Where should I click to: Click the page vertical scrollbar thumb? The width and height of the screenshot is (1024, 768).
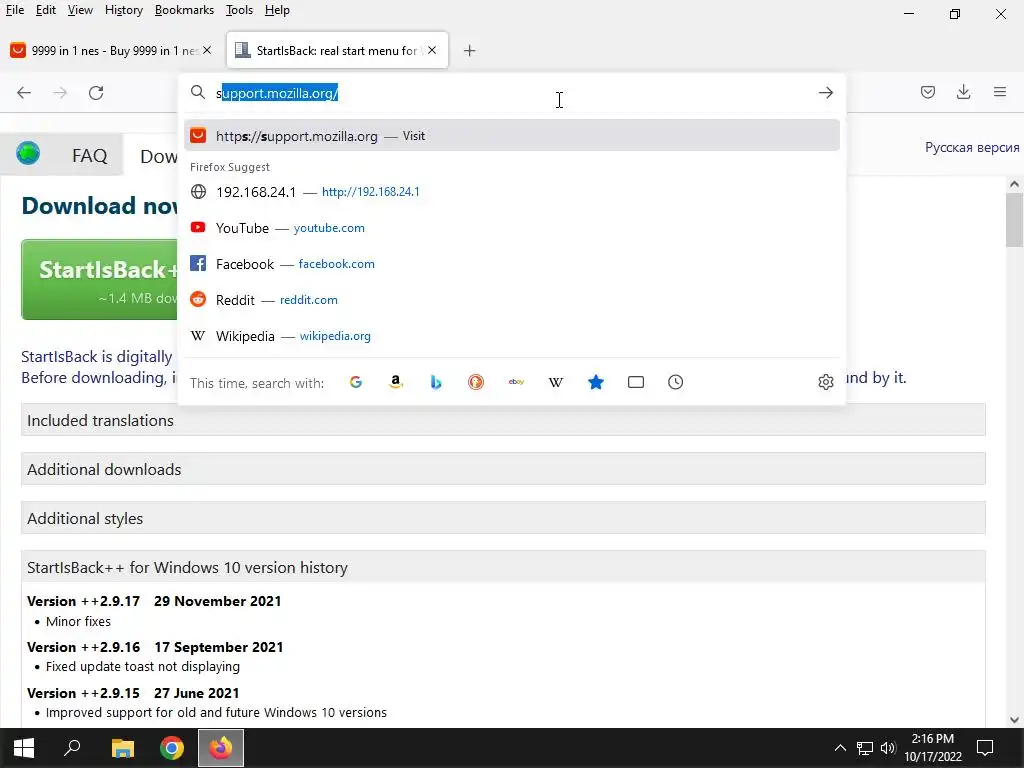(1014, 221)
